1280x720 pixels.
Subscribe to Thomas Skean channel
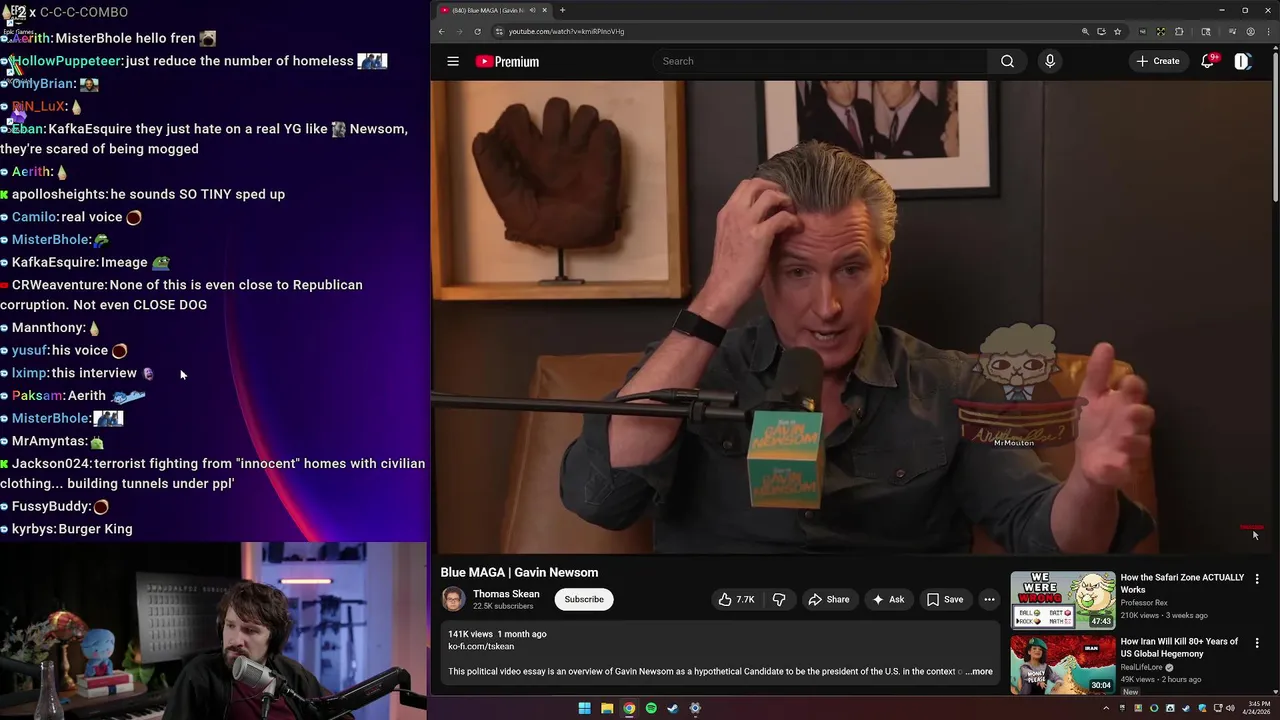(x=584, y=599)
